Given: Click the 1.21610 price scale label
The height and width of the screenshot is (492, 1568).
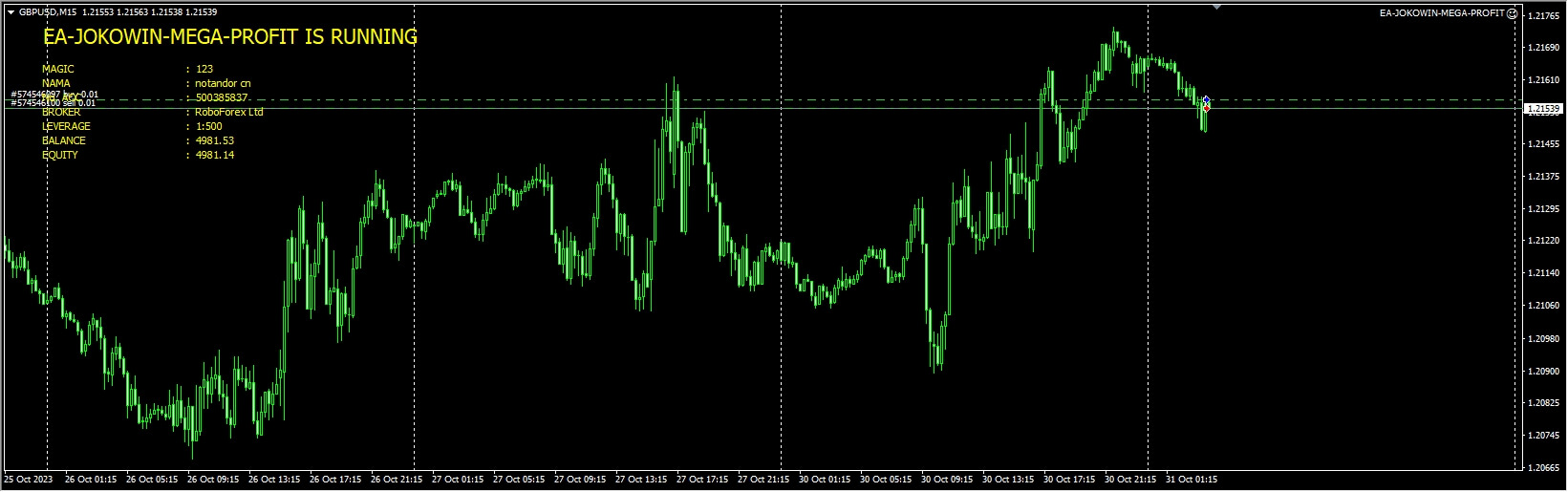Looking at the screenshot, I should pos(1544,79).
